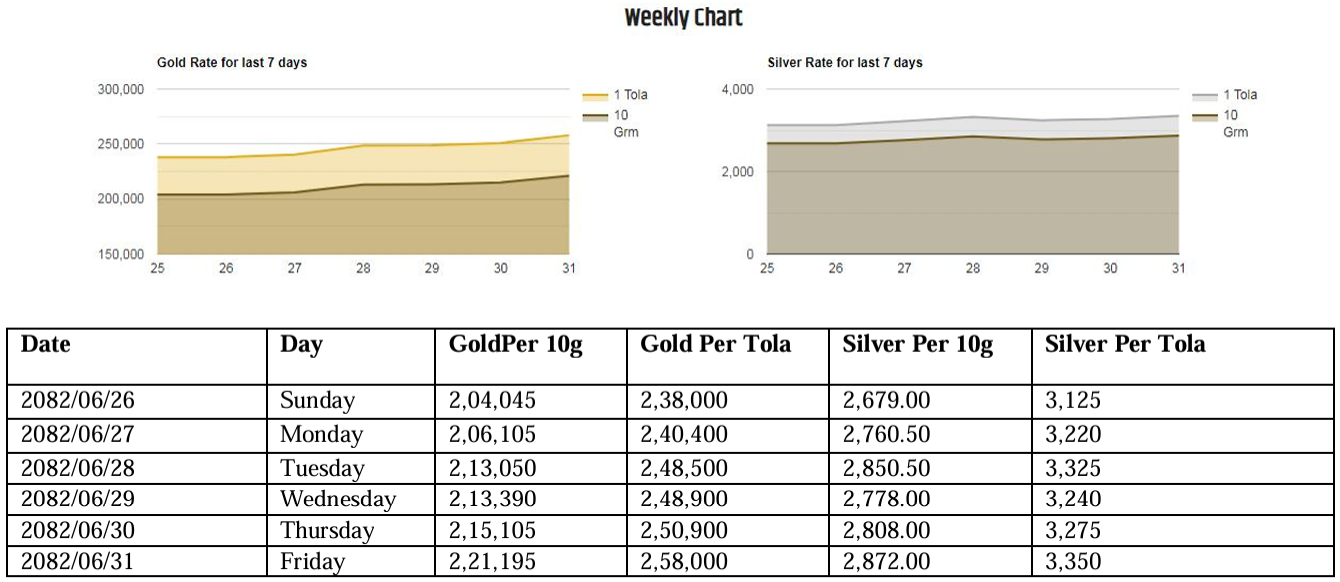Click the Silver Per 10g column header

[918, 345]
